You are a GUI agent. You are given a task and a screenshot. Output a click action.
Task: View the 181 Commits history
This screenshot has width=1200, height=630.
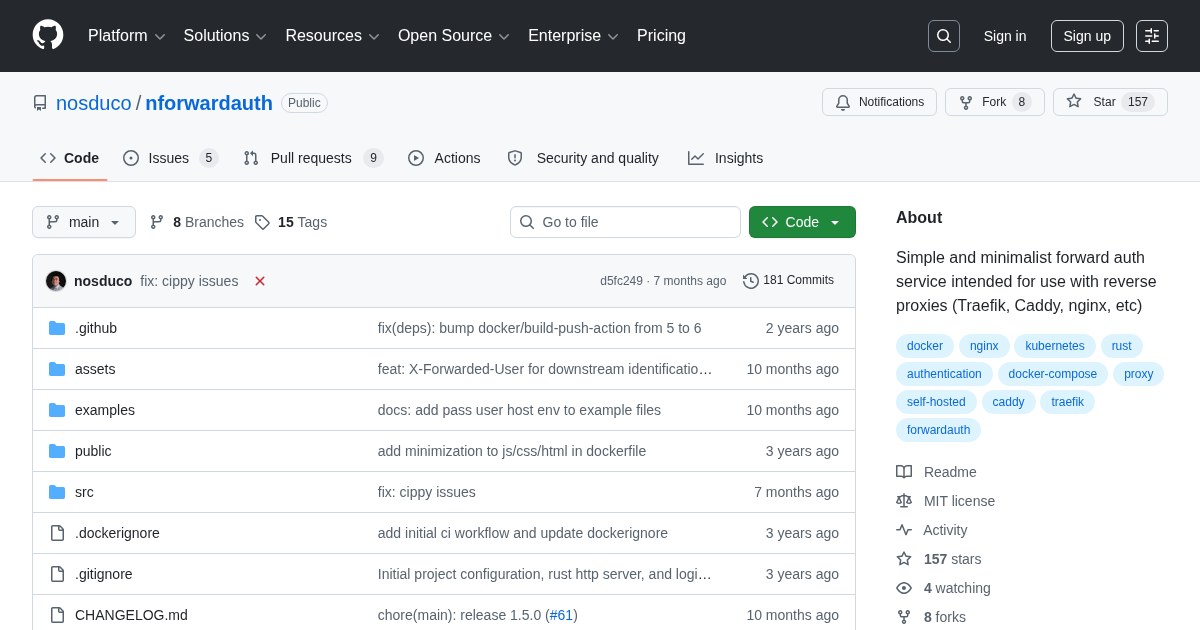788,281
